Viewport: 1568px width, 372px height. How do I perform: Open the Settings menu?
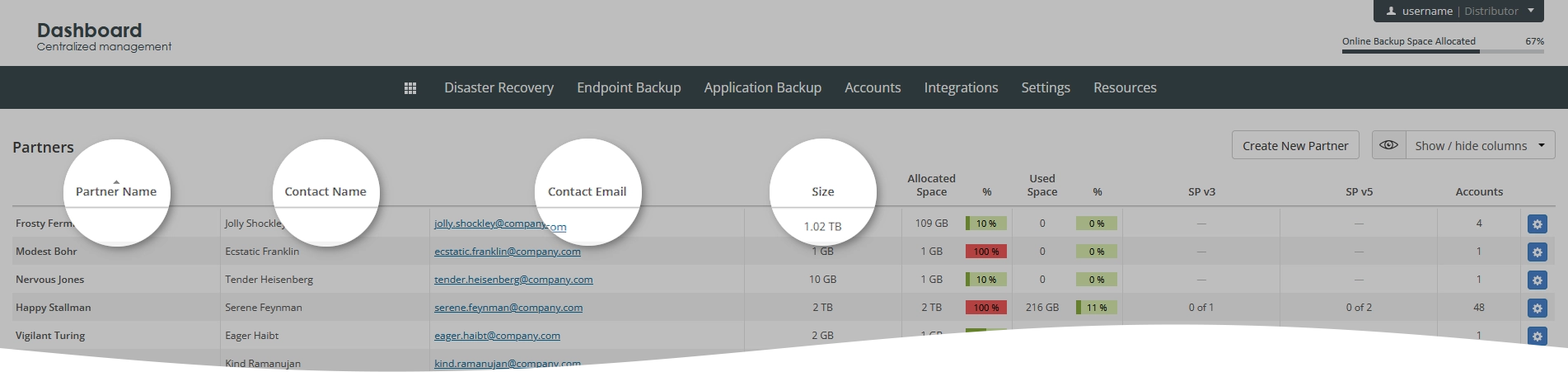(1046, 87)
